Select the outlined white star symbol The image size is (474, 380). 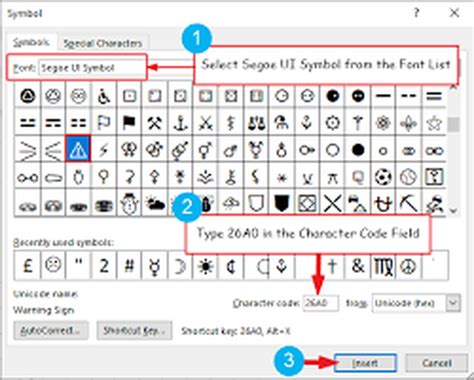(434, 123)
